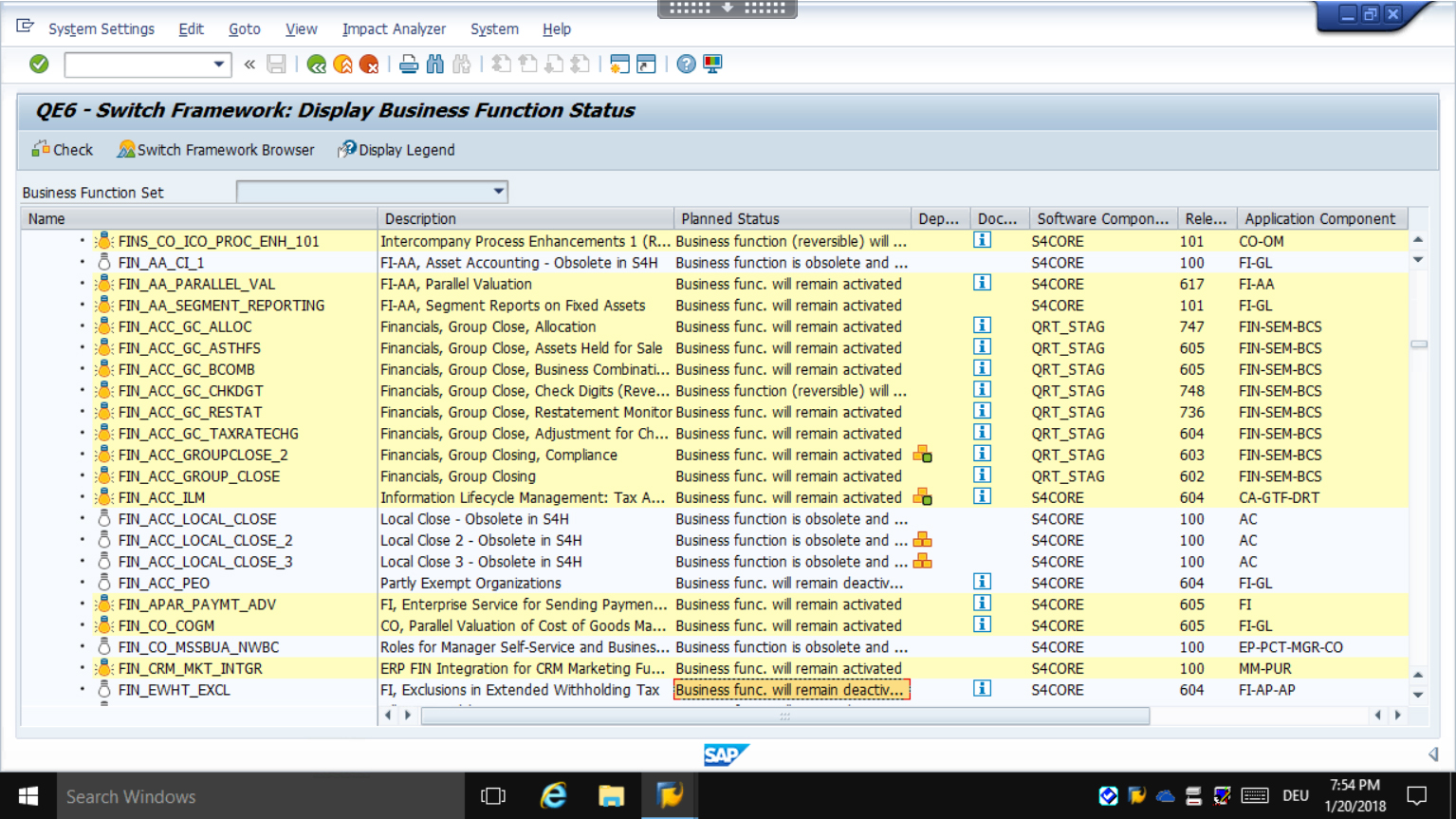Viewport: 1456px width, 819px height.
Task: Click the Task View taskbar icon
Action: 493,796
